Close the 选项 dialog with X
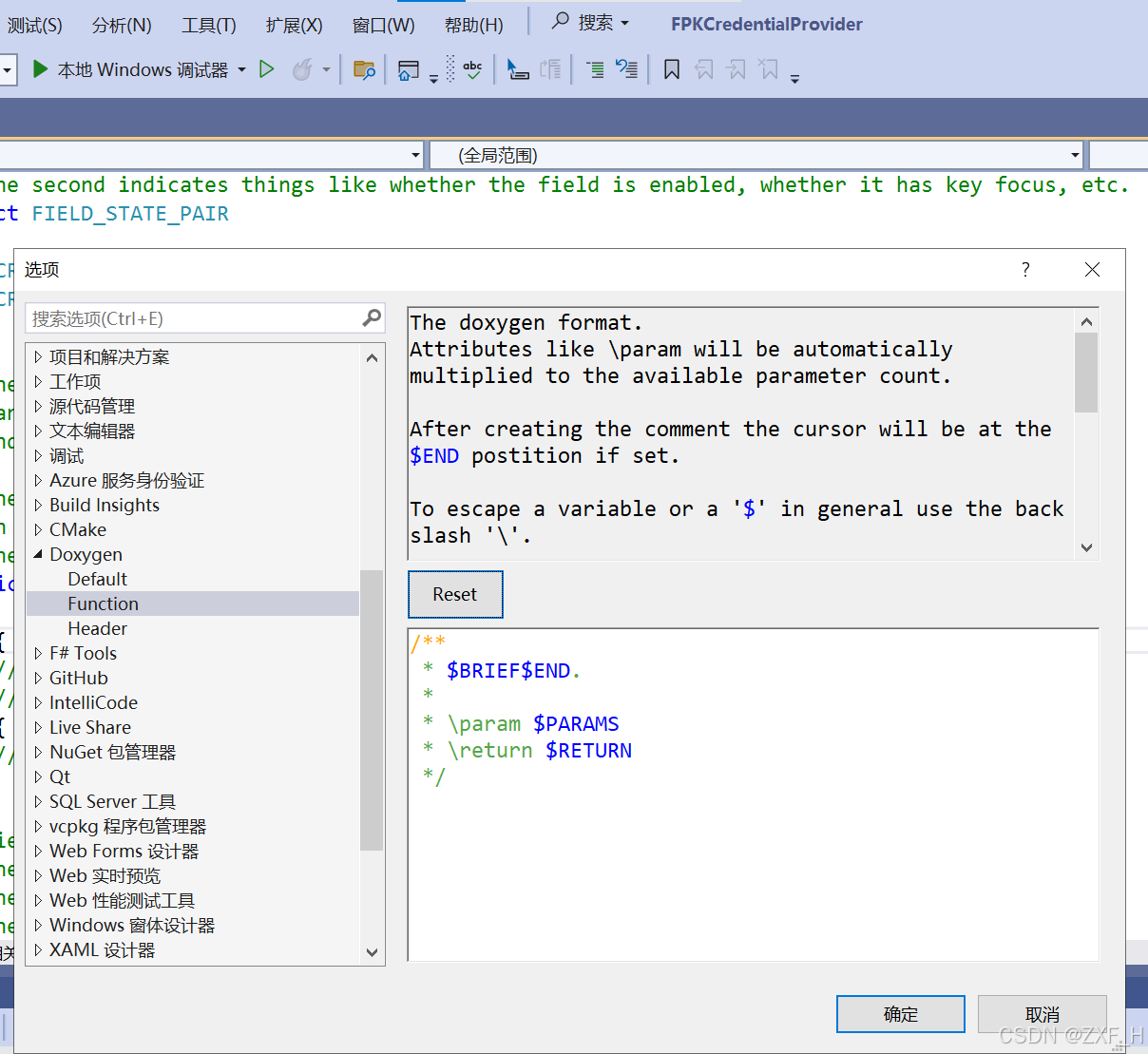Screen dimensions: 1148x1054 coord(1092,270)
